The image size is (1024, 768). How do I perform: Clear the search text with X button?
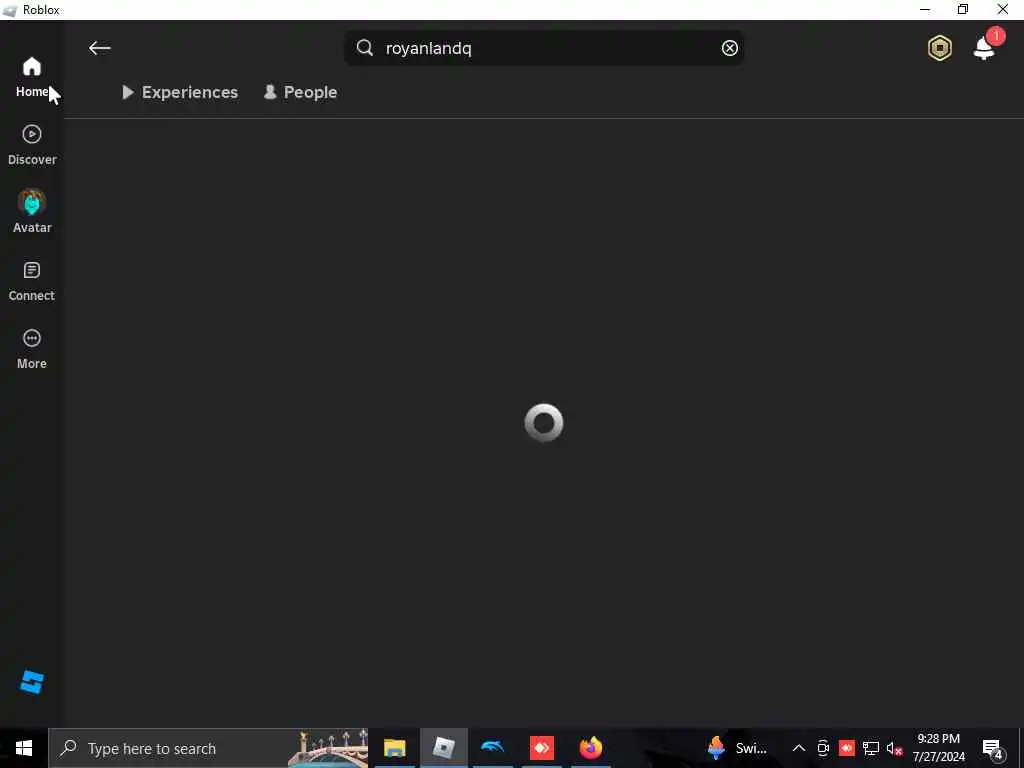(729, 48)
